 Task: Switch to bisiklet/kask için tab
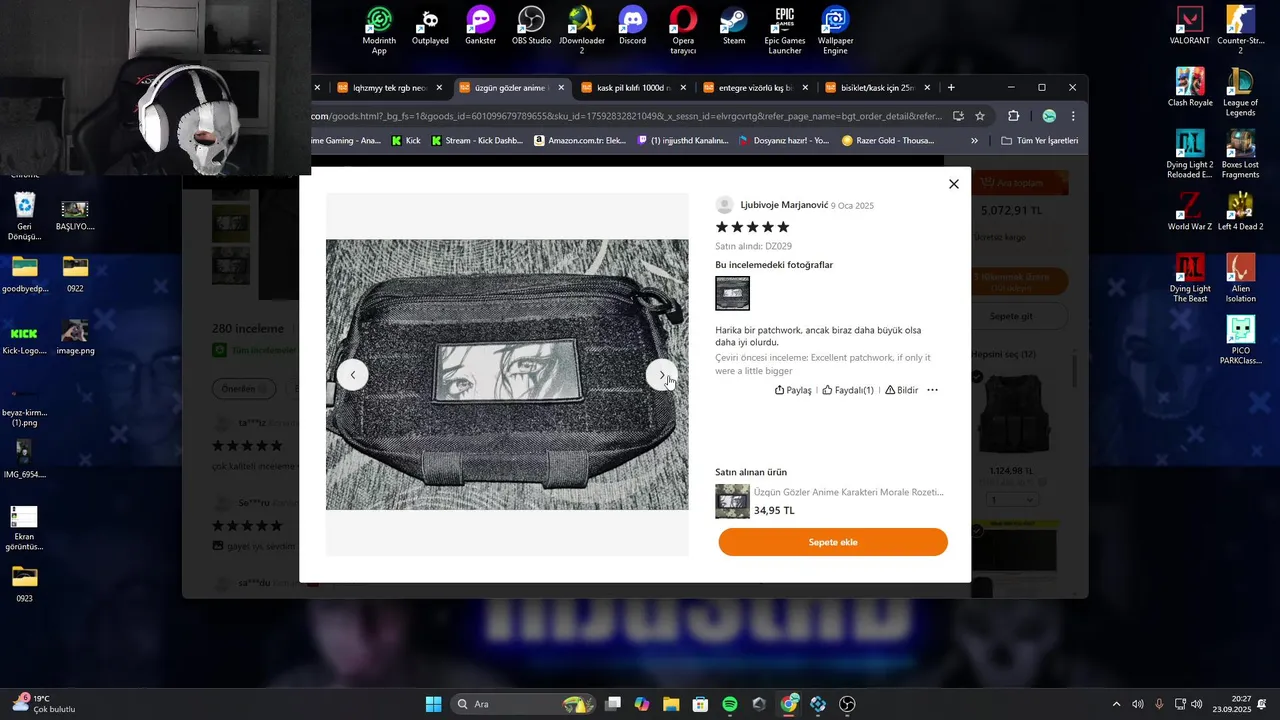877,88
